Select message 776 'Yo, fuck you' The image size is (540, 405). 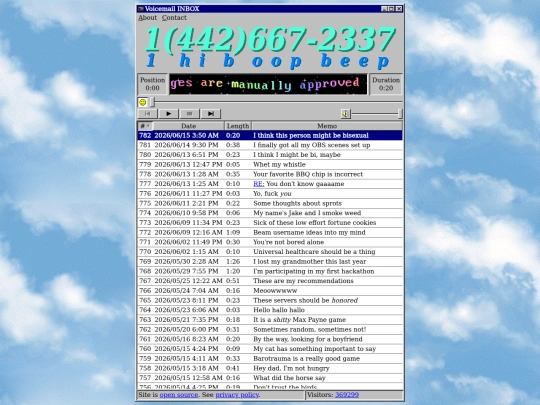pyautogui.click(x=270, y=194)
